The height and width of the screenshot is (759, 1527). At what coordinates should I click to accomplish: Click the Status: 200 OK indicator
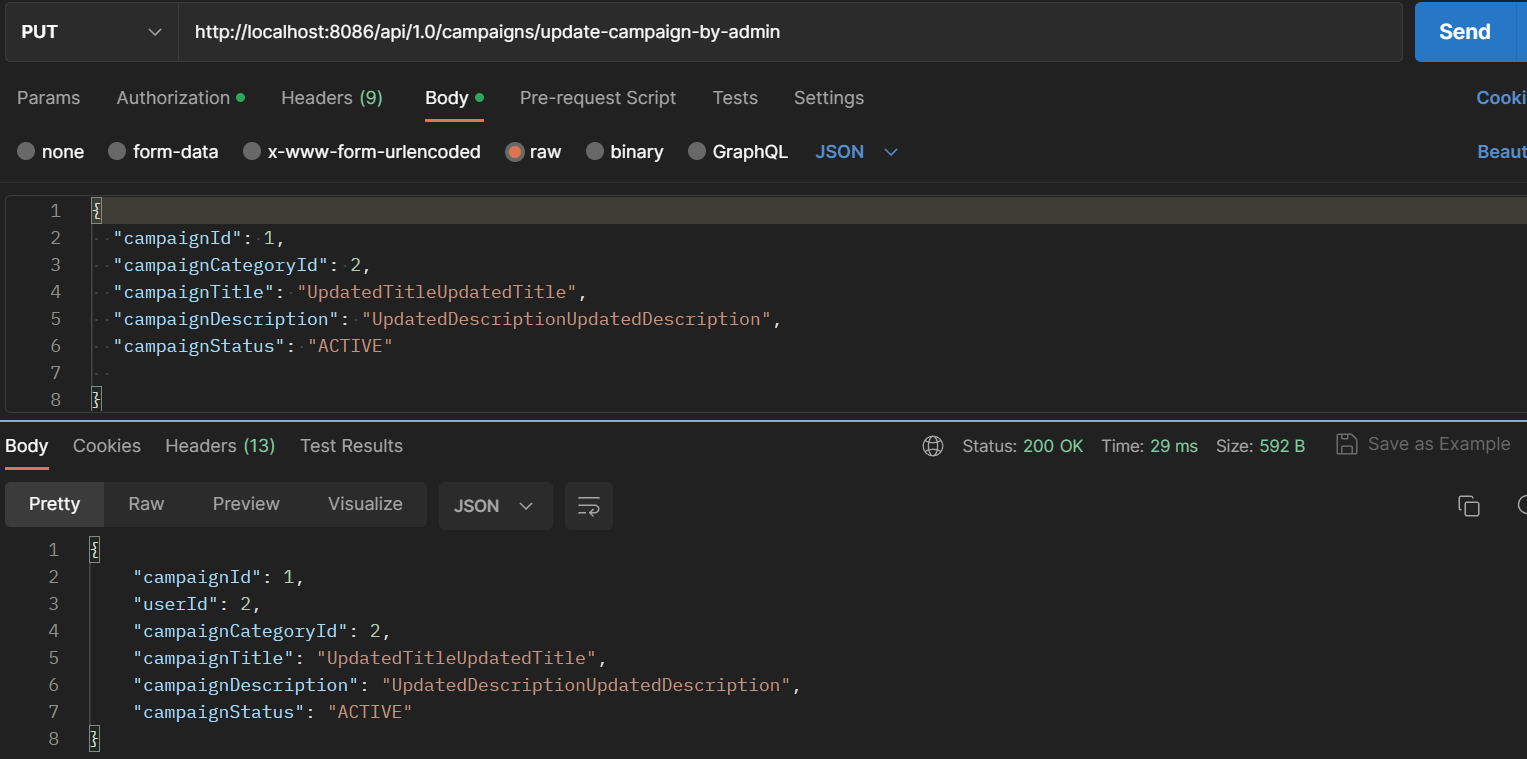tap(1023, 446)
